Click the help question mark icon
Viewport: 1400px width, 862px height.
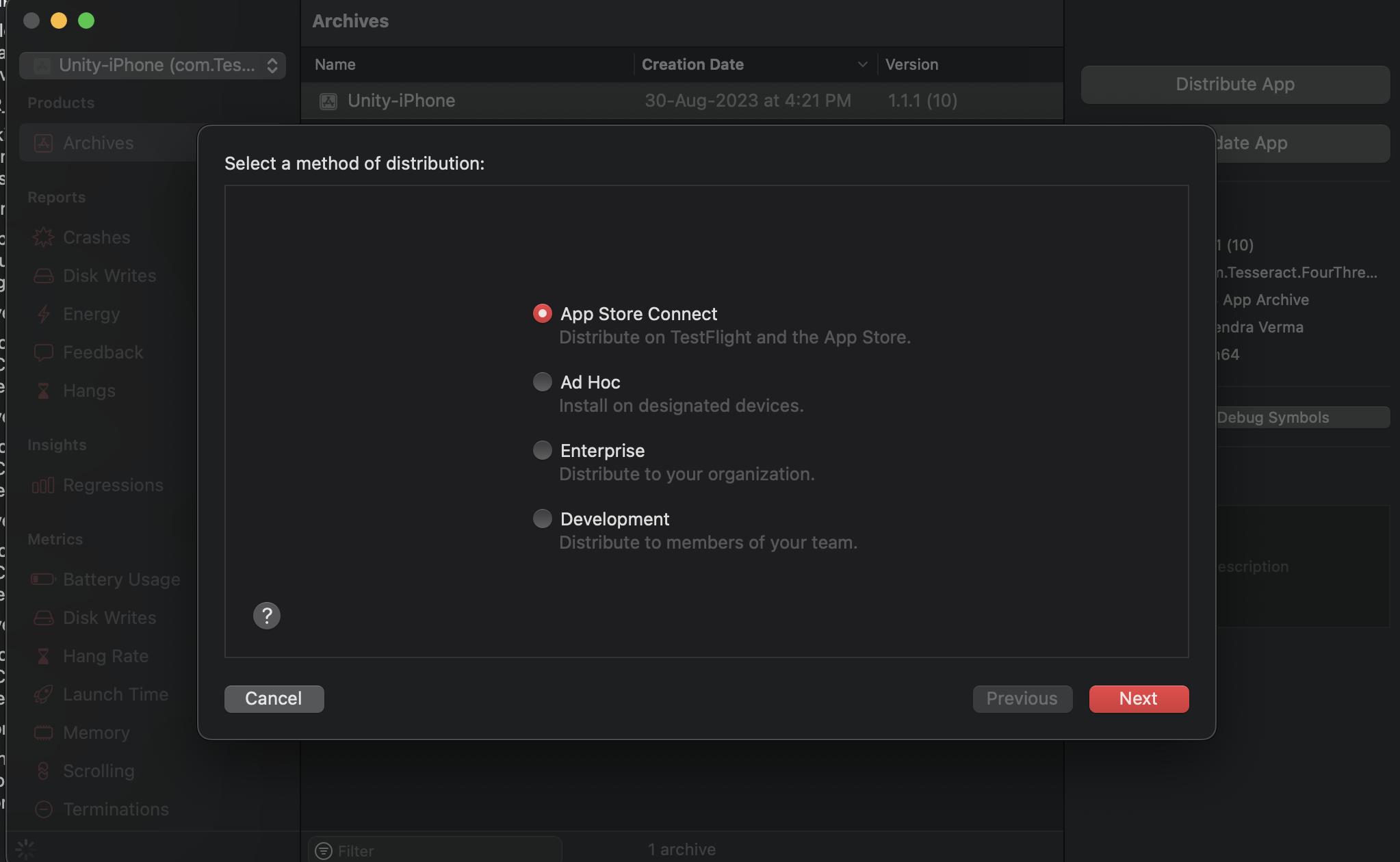[x=267, y=616]
